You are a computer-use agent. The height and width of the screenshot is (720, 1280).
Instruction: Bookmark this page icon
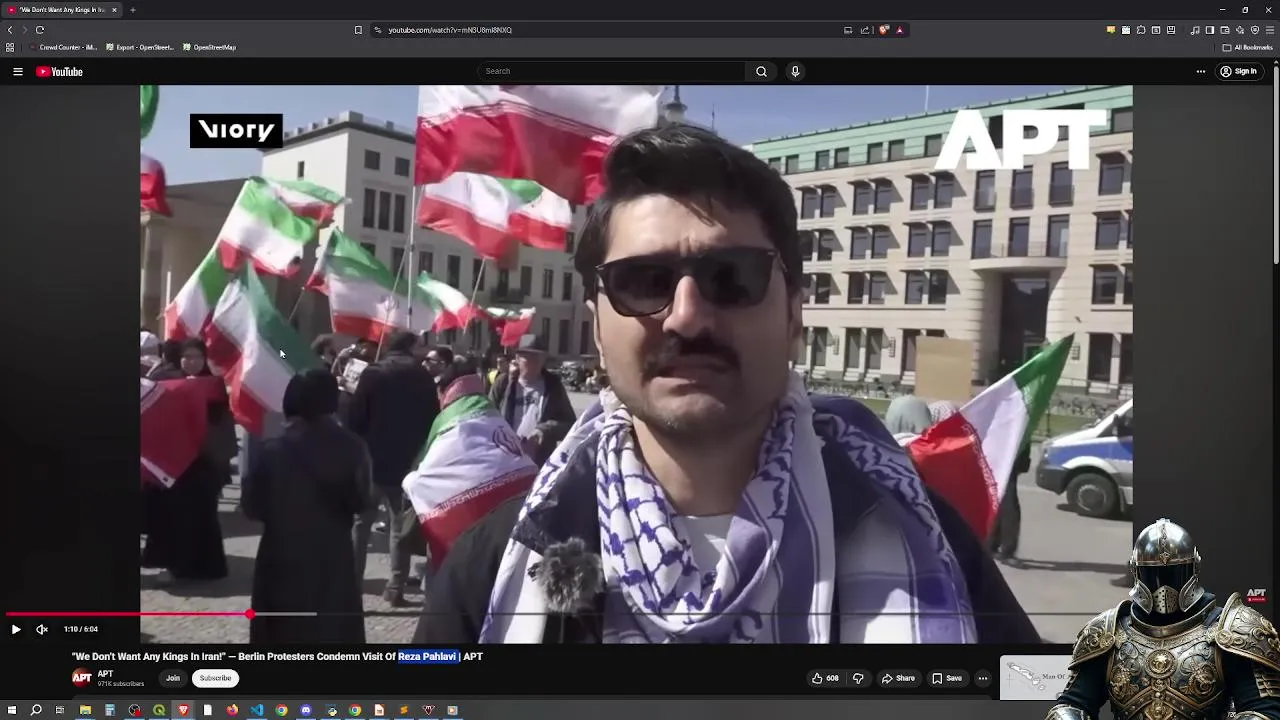click(358, 30)
